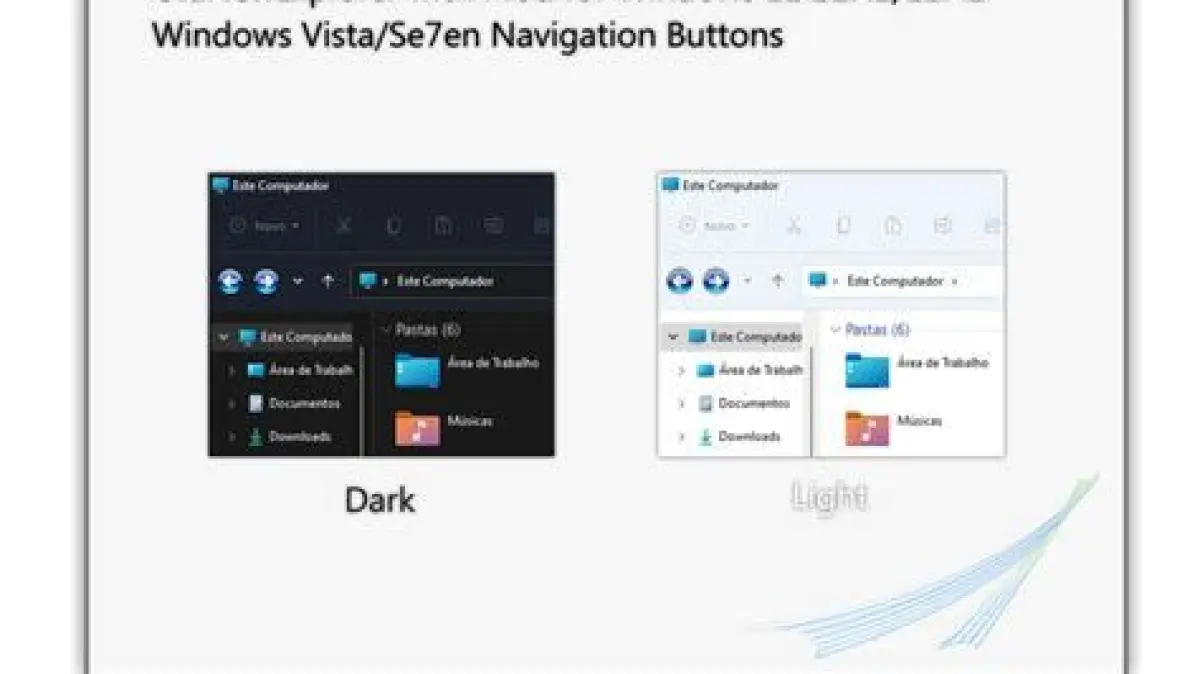1200x674 pixels.
Task: Click the paste icon in the dark toolbar
Action: [x=443, y=226]
